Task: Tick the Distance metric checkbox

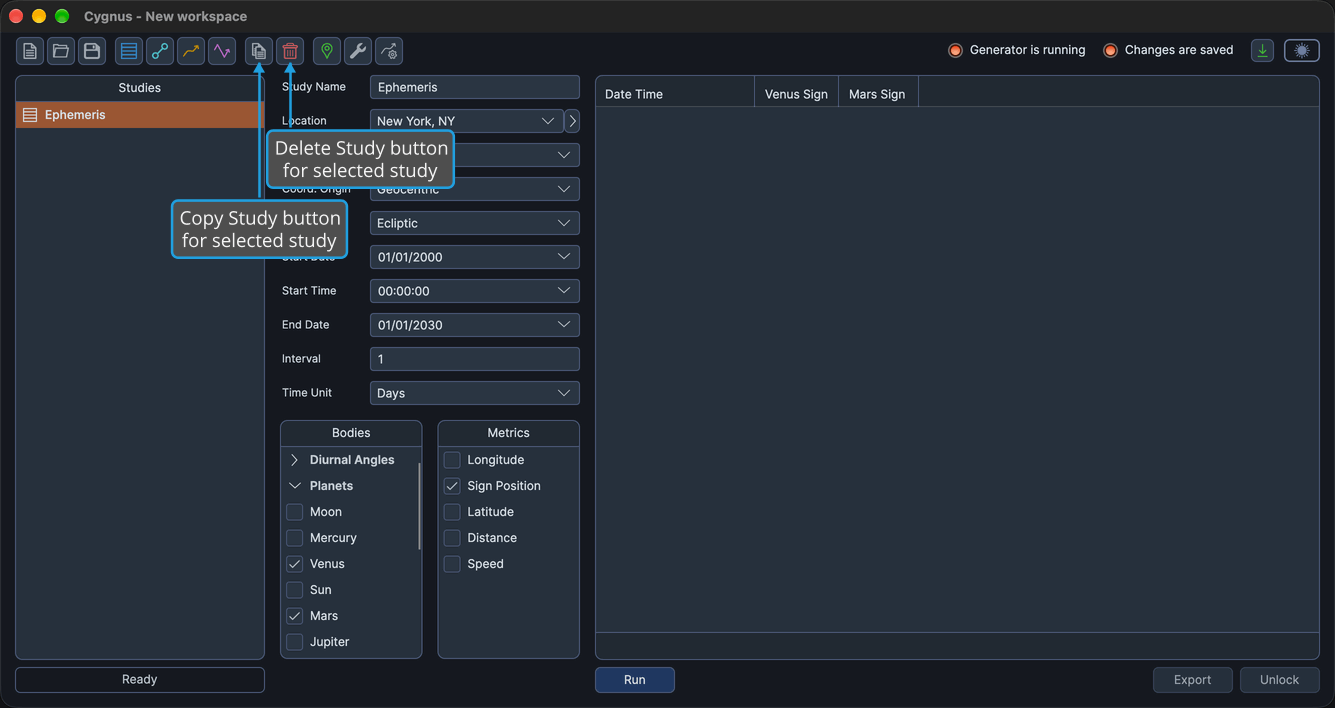Action: (x=452, y=538)
